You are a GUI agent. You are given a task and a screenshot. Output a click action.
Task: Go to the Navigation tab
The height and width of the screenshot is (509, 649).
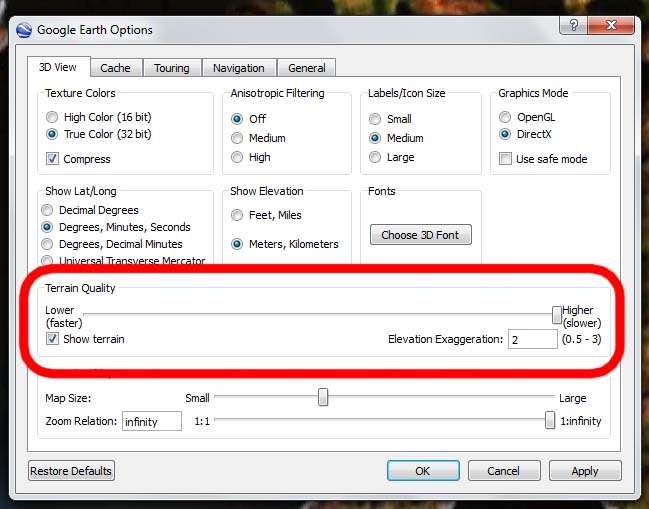[x=239, y=68]
